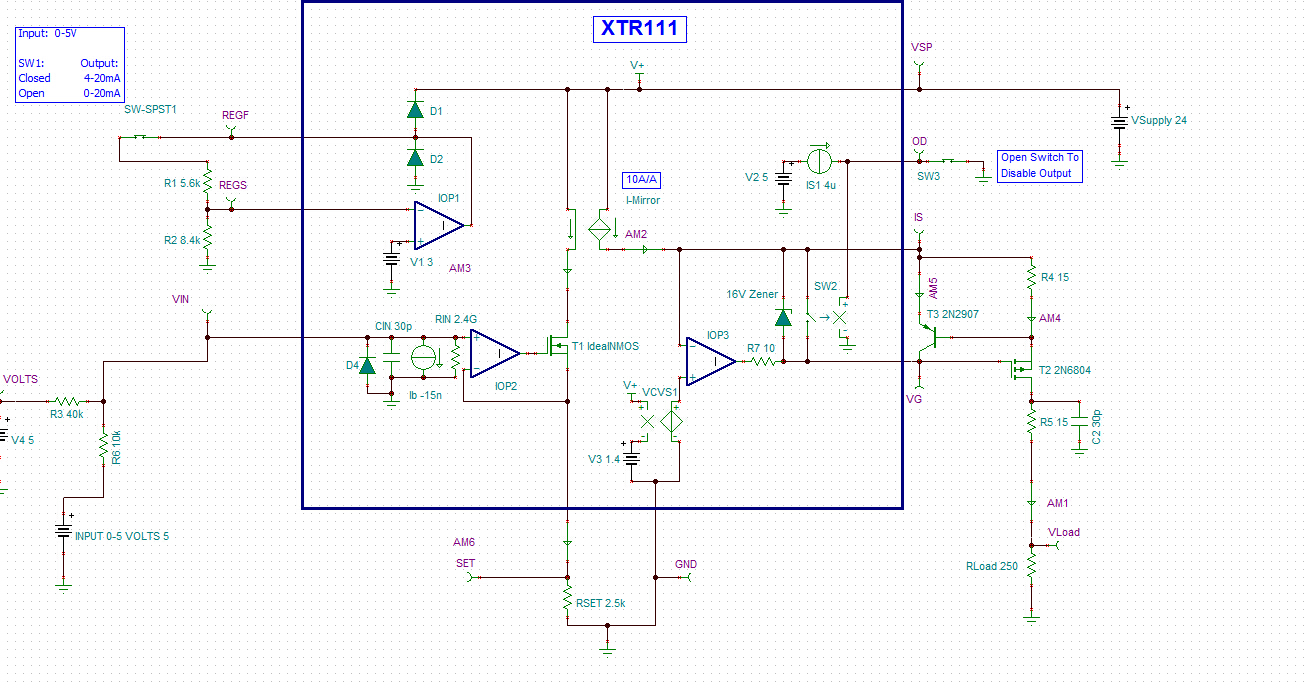The height and width of the screenshot is (689, 1305).
Task: Select the V2 5 battery symbol
Action: click(784, 177)
